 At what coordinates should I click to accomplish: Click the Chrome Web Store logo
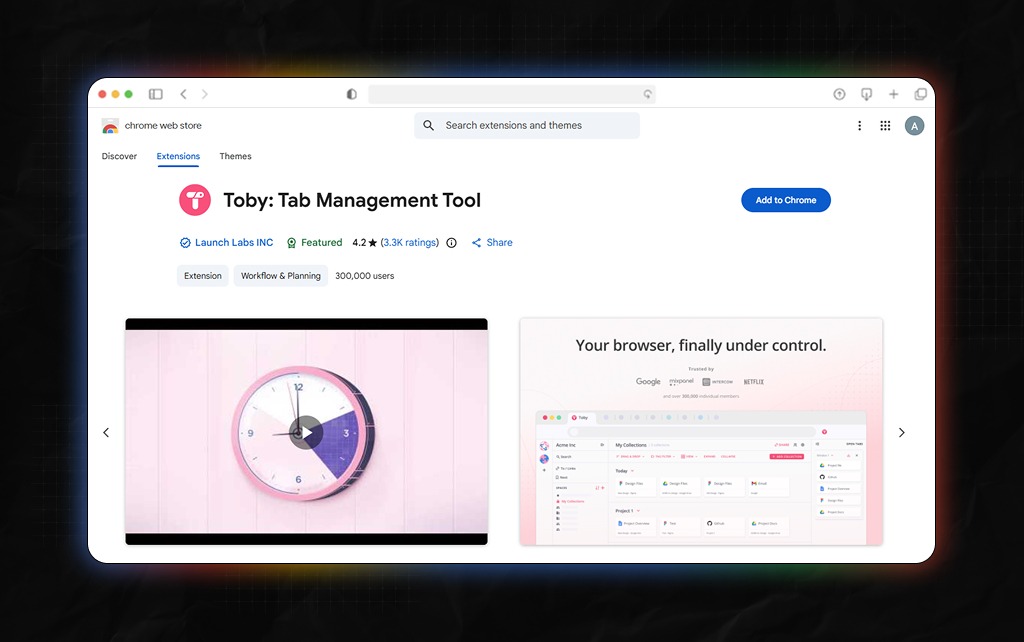[x=110, y=125]
